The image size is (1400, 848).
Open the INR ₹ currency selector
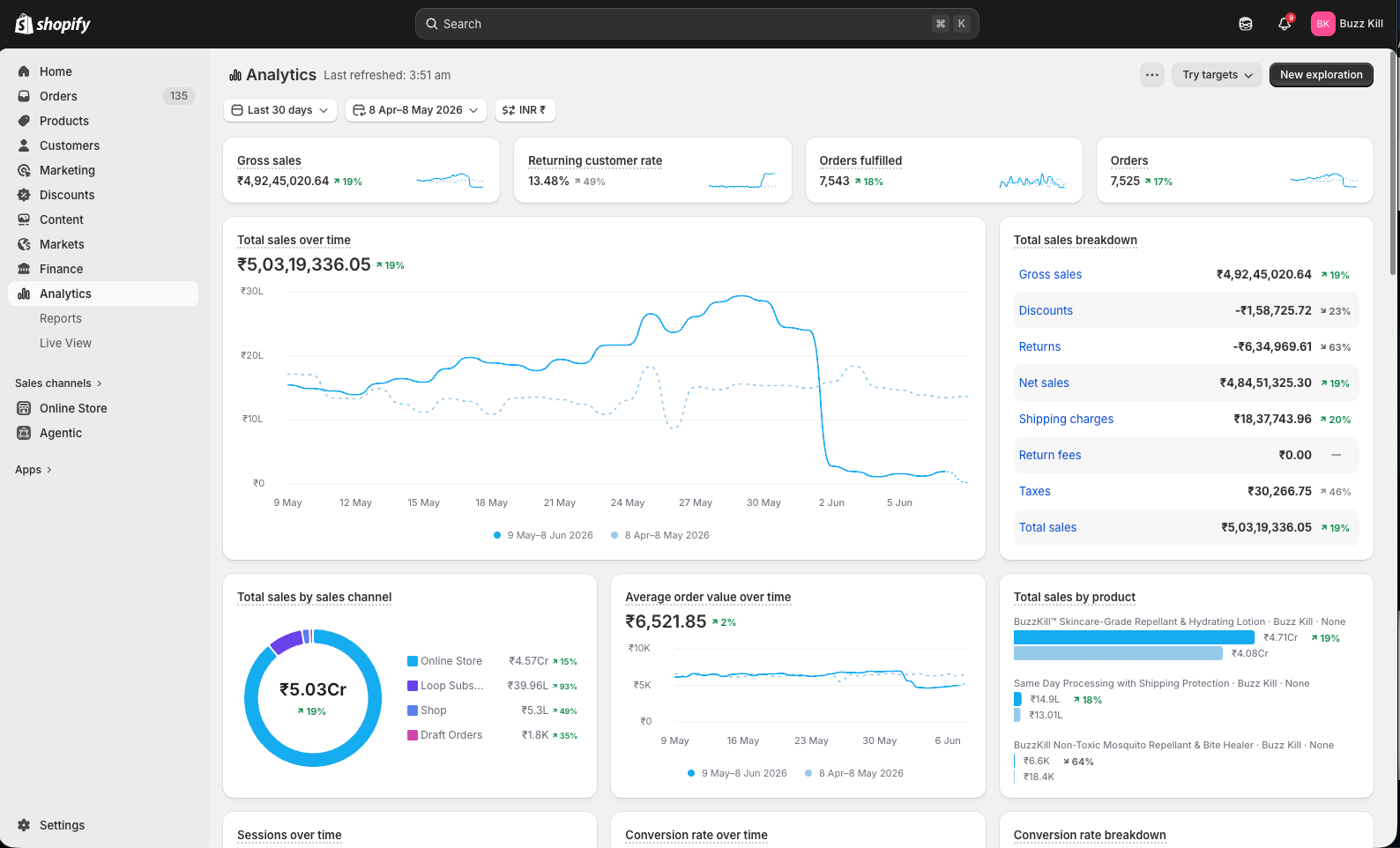525,110
